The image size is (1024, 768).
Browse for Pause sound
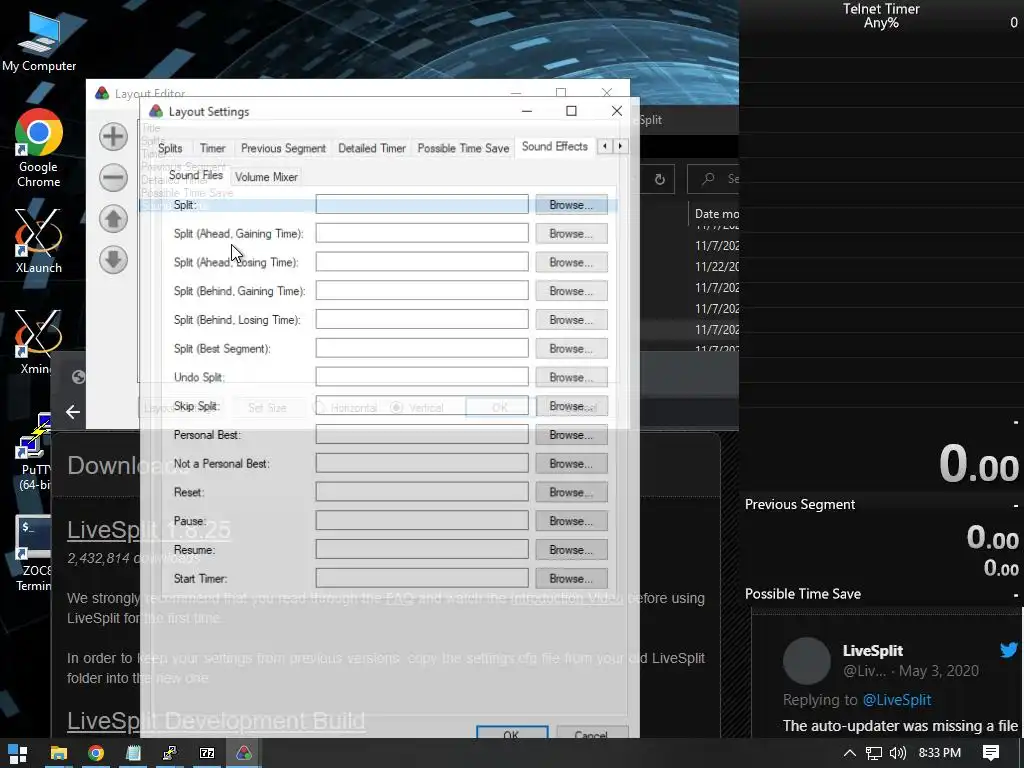point(571,520)
